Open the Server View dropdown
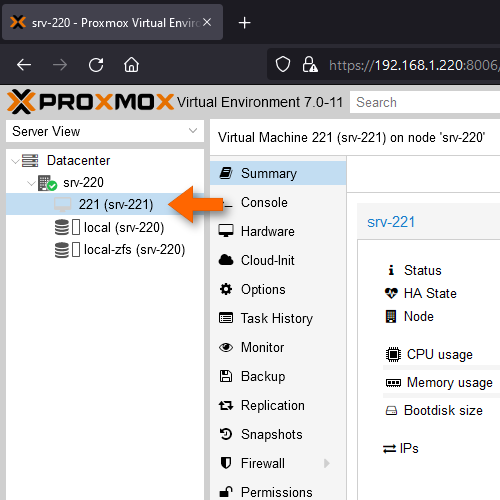This screenshot has height=500, width=500. 105,131
